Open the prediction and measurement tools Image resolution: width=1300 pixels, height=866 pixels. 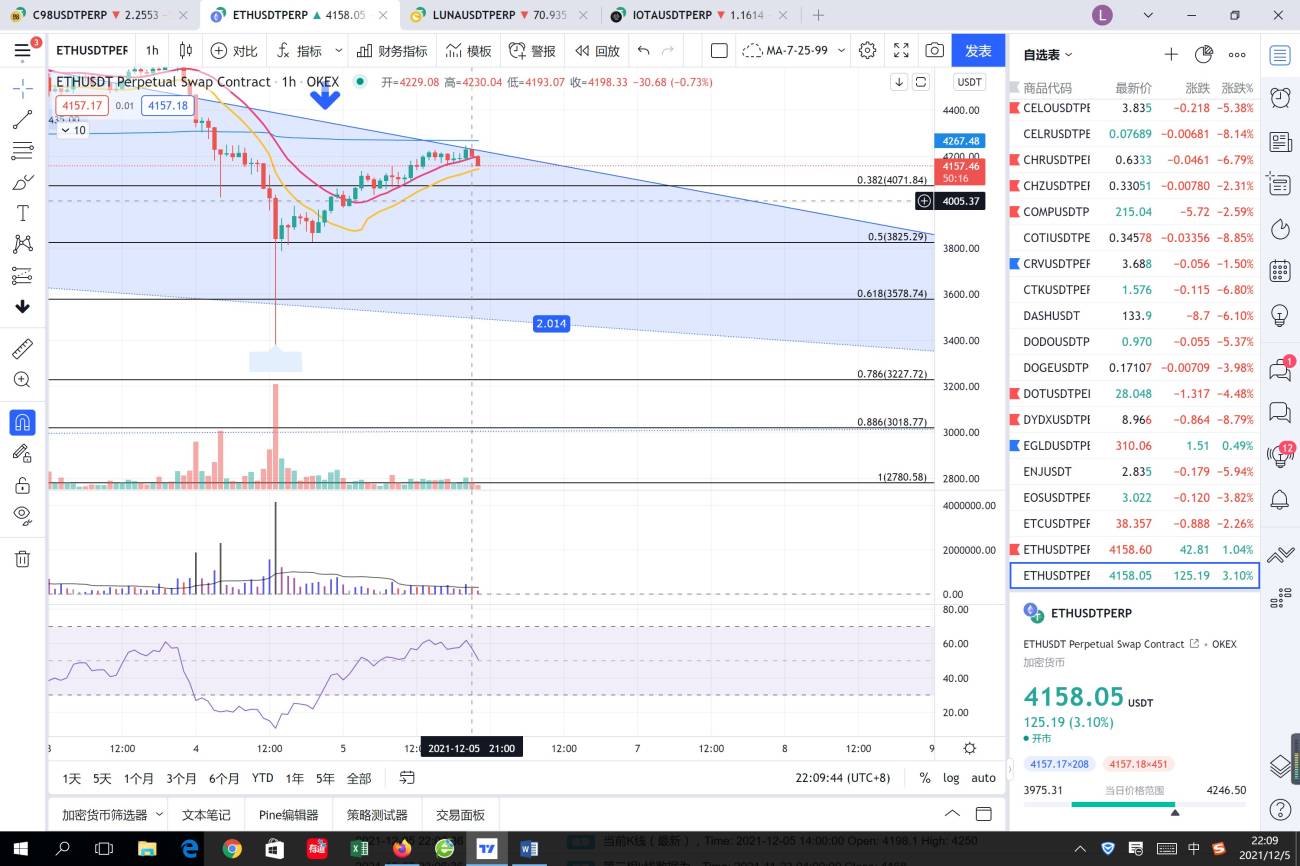point(22,275)
